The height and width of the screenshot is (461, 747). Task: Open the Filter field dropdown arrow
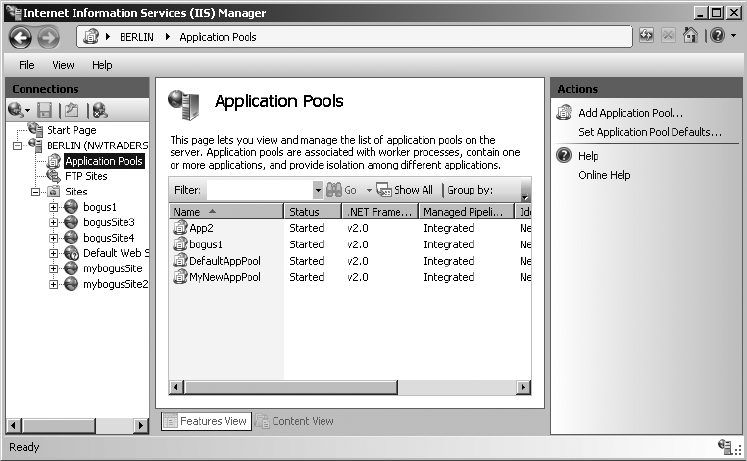pyautogui.click(x=318, y=190)
